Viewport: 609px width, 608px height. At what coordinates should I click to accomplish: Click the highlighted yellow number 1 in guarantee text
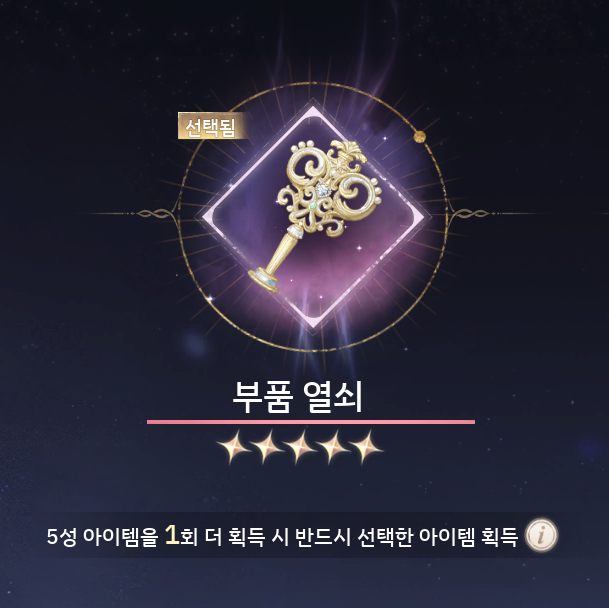point(172,535)
